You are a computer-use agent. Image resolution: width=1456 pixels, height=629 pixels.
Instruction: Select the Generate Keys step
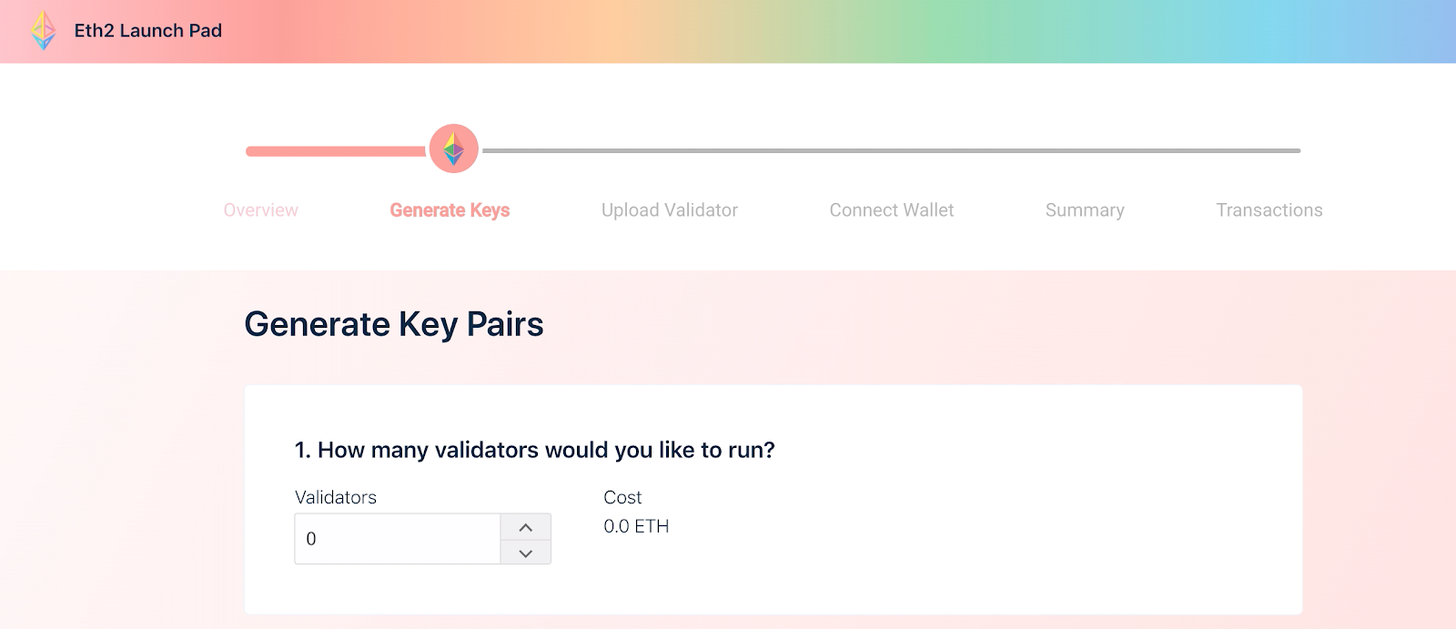pyautogui.click(x=450, y=210)
